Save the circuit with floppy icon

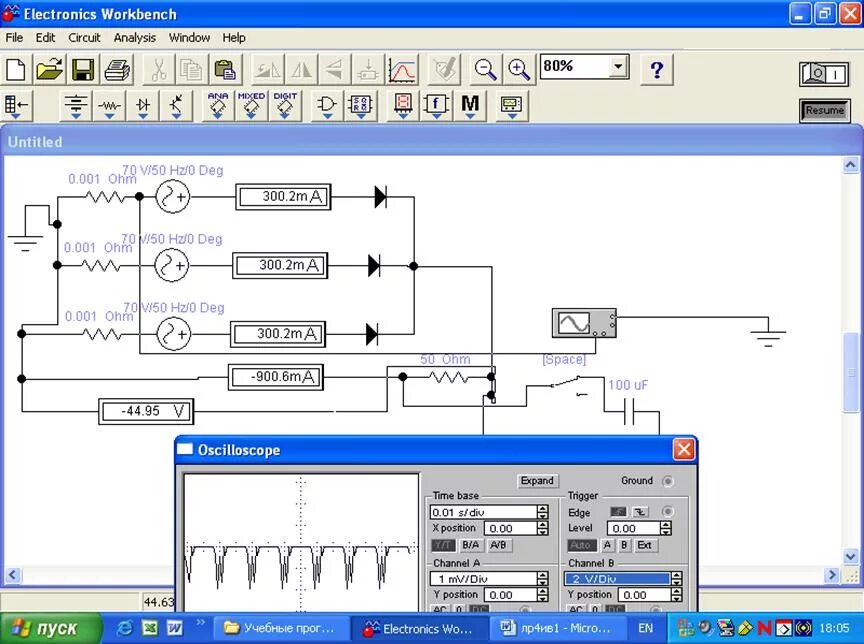pyautogui.click(x=83, y=69)
